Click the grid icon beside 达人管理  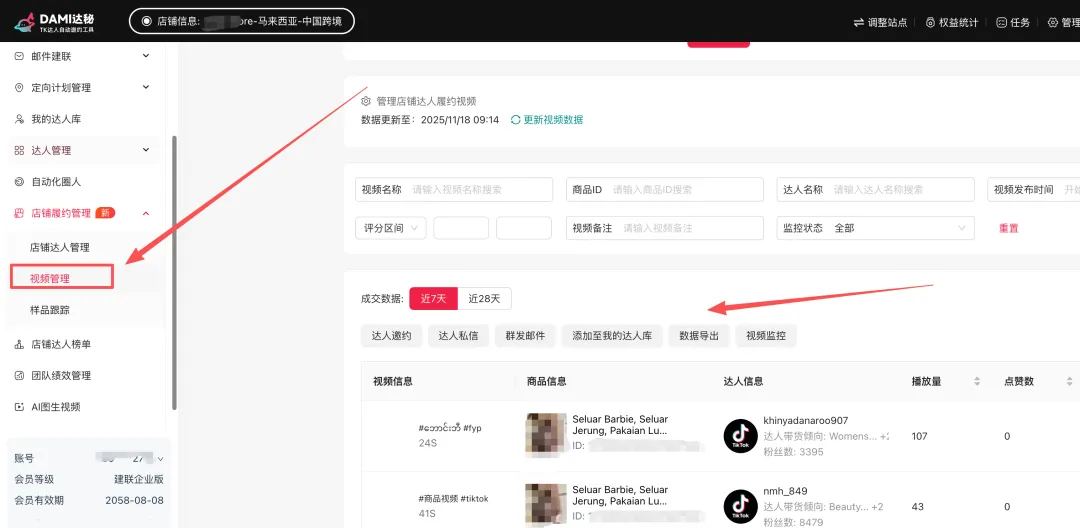coord(19,150)
